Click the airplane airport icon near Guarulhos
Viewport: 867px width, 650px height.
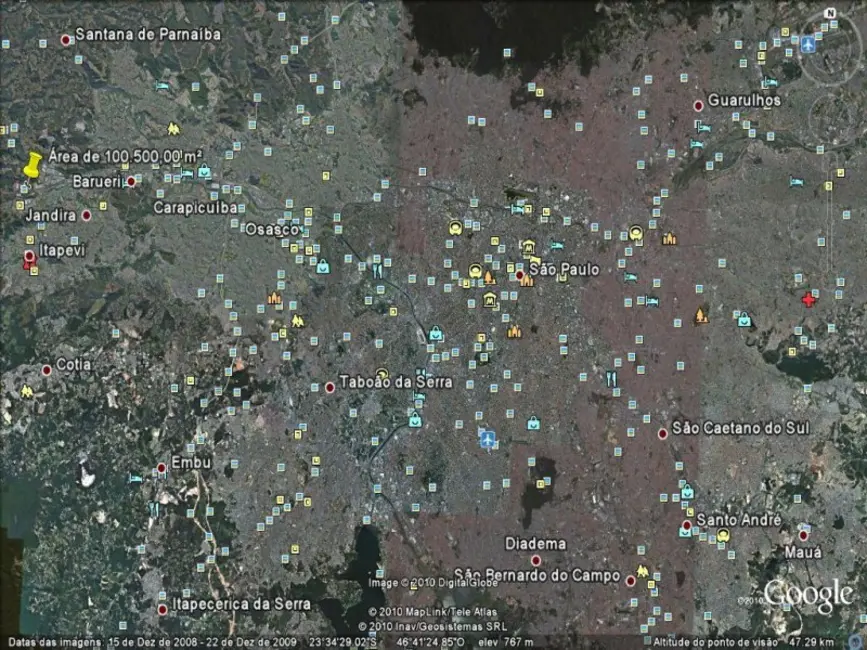tap(809, 45)
